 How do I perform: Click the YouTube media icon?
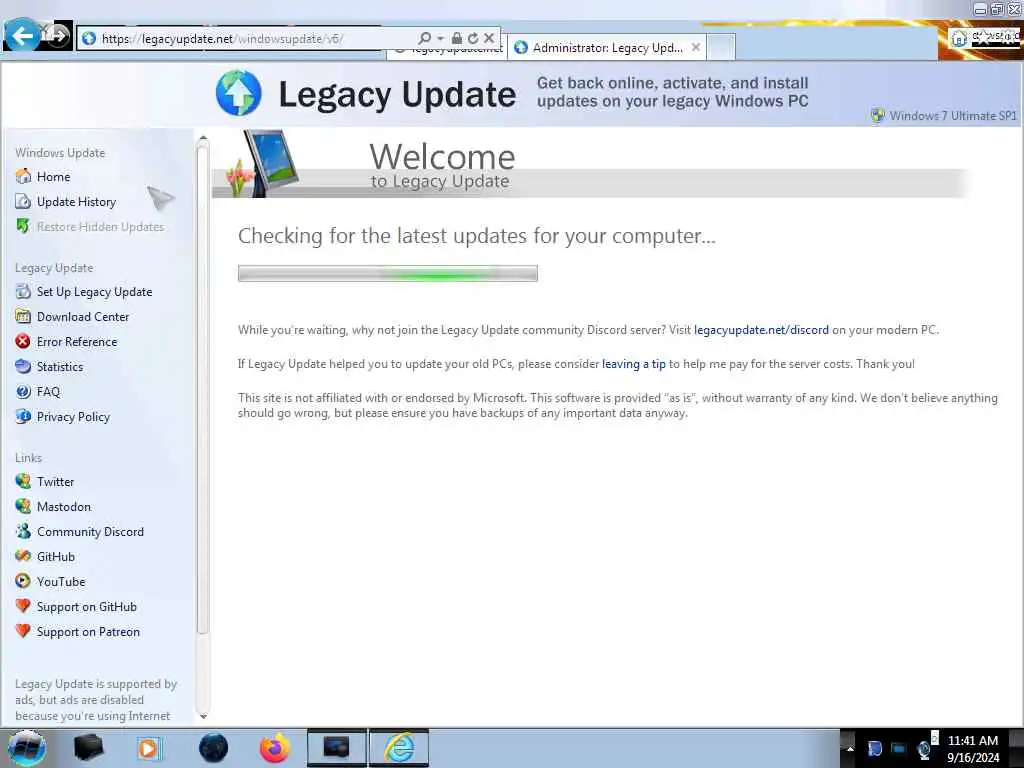coord(23,581)
